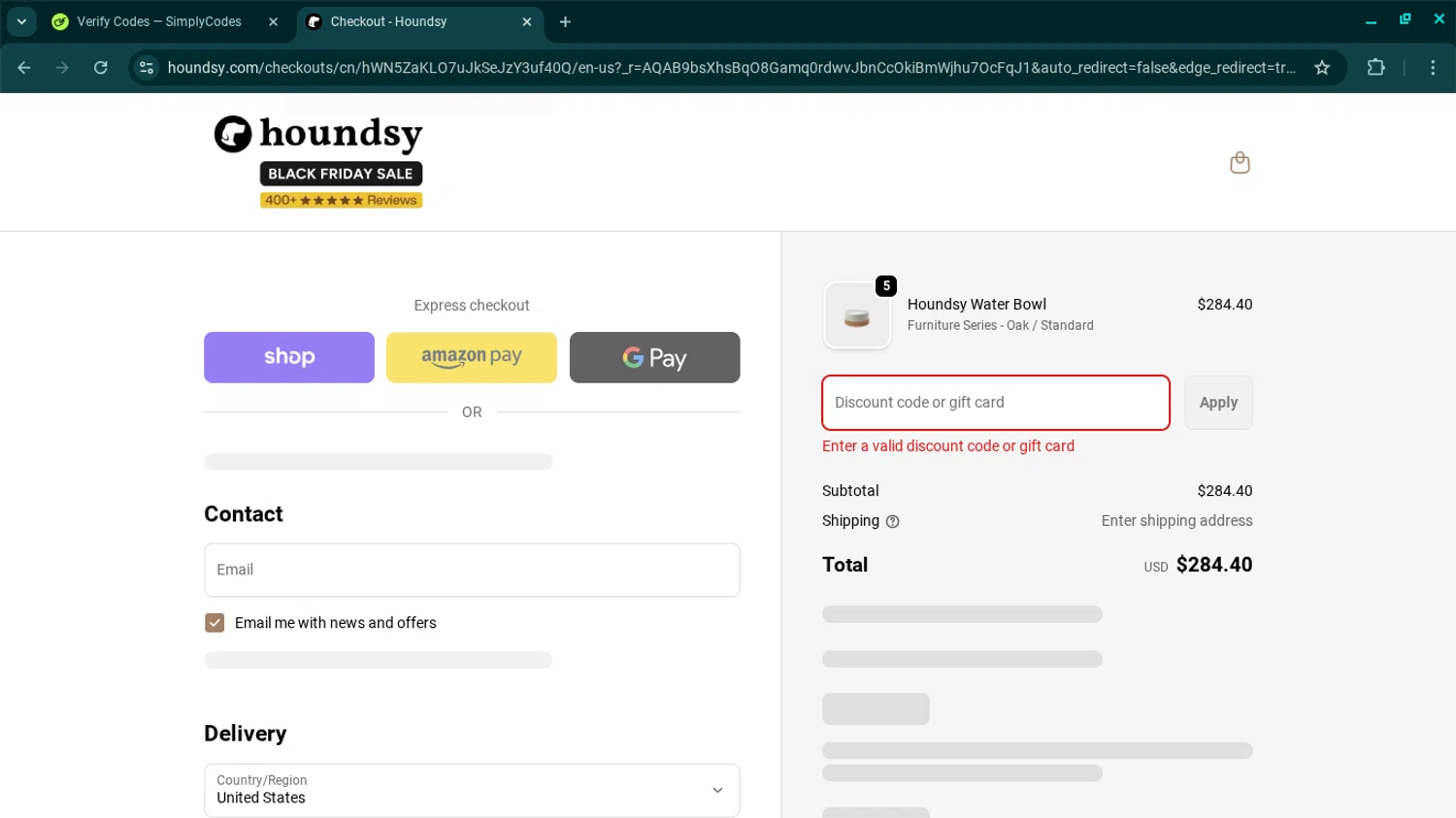This screenshot has height=818, width=1456.
Task: Click the Apply discount button
Action: pyautogui.click(x=1218, y=403)
